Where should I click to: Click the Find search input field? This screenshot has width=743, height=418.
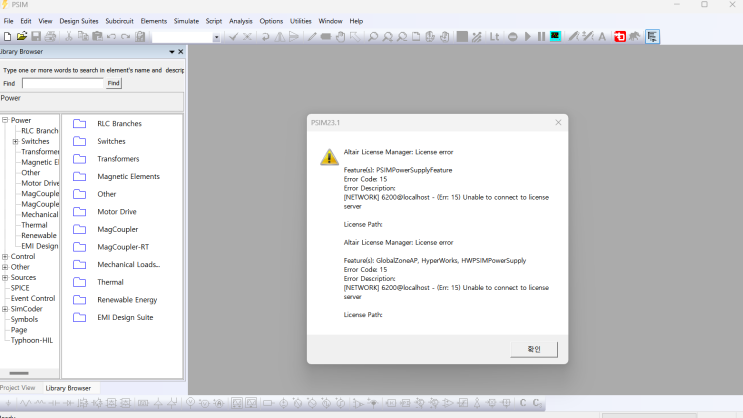(63, 83)
